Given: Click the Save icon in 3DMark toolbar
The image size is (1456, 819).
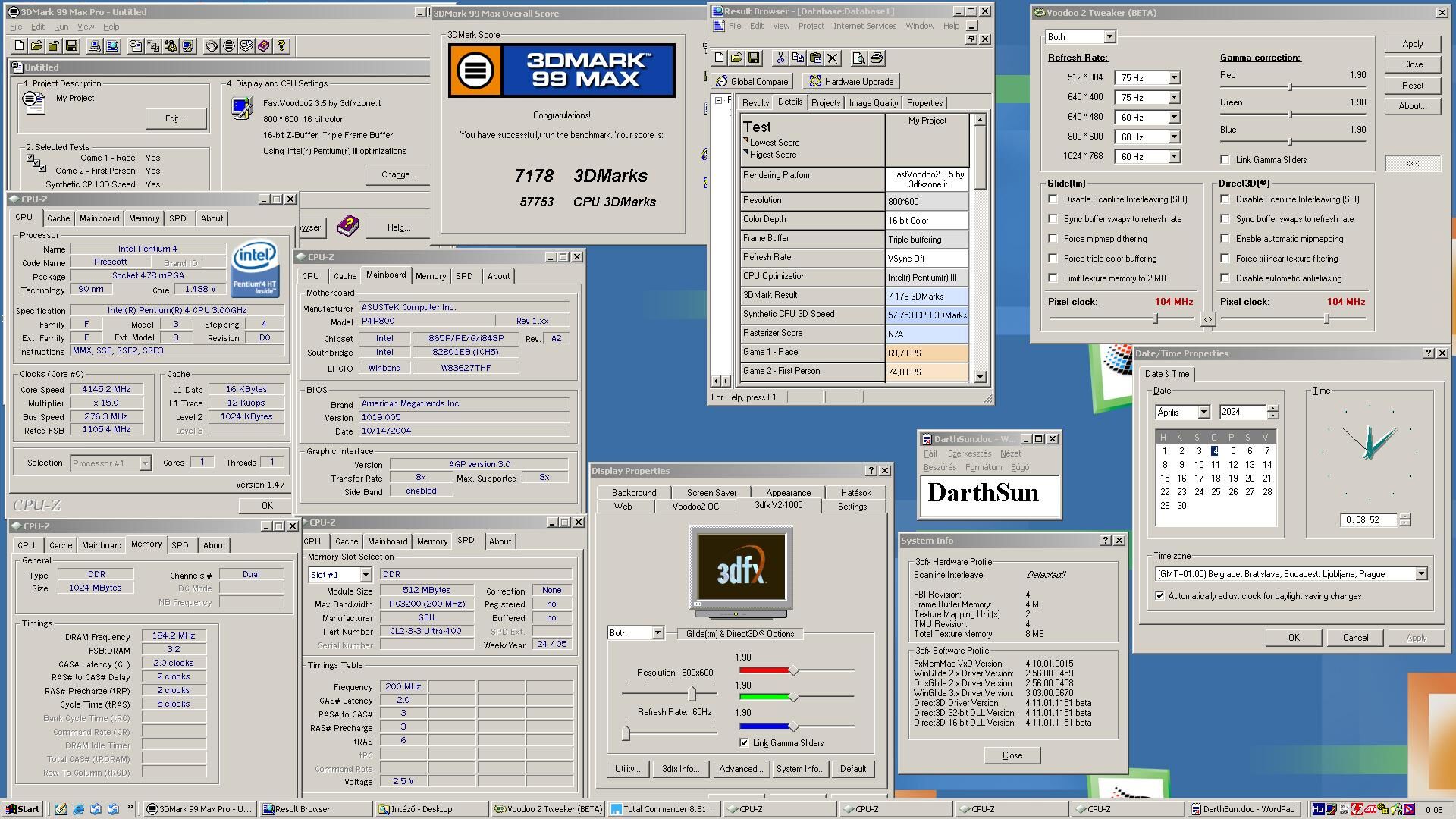Looking at the screenshot, I should pyautogui.click(x=71, y=46).
